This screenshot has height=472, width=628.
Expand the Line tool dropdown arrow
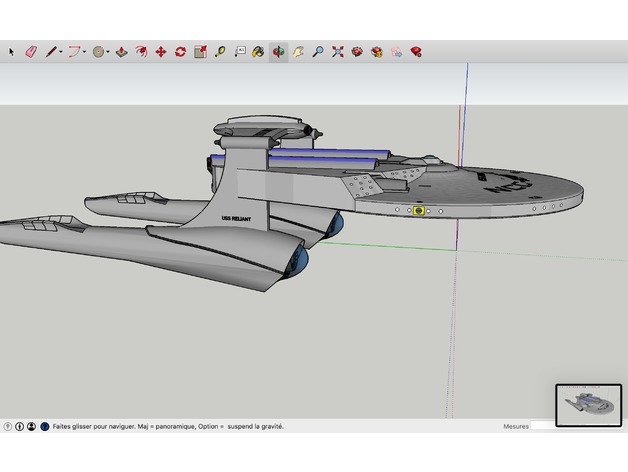coord(61,51)
